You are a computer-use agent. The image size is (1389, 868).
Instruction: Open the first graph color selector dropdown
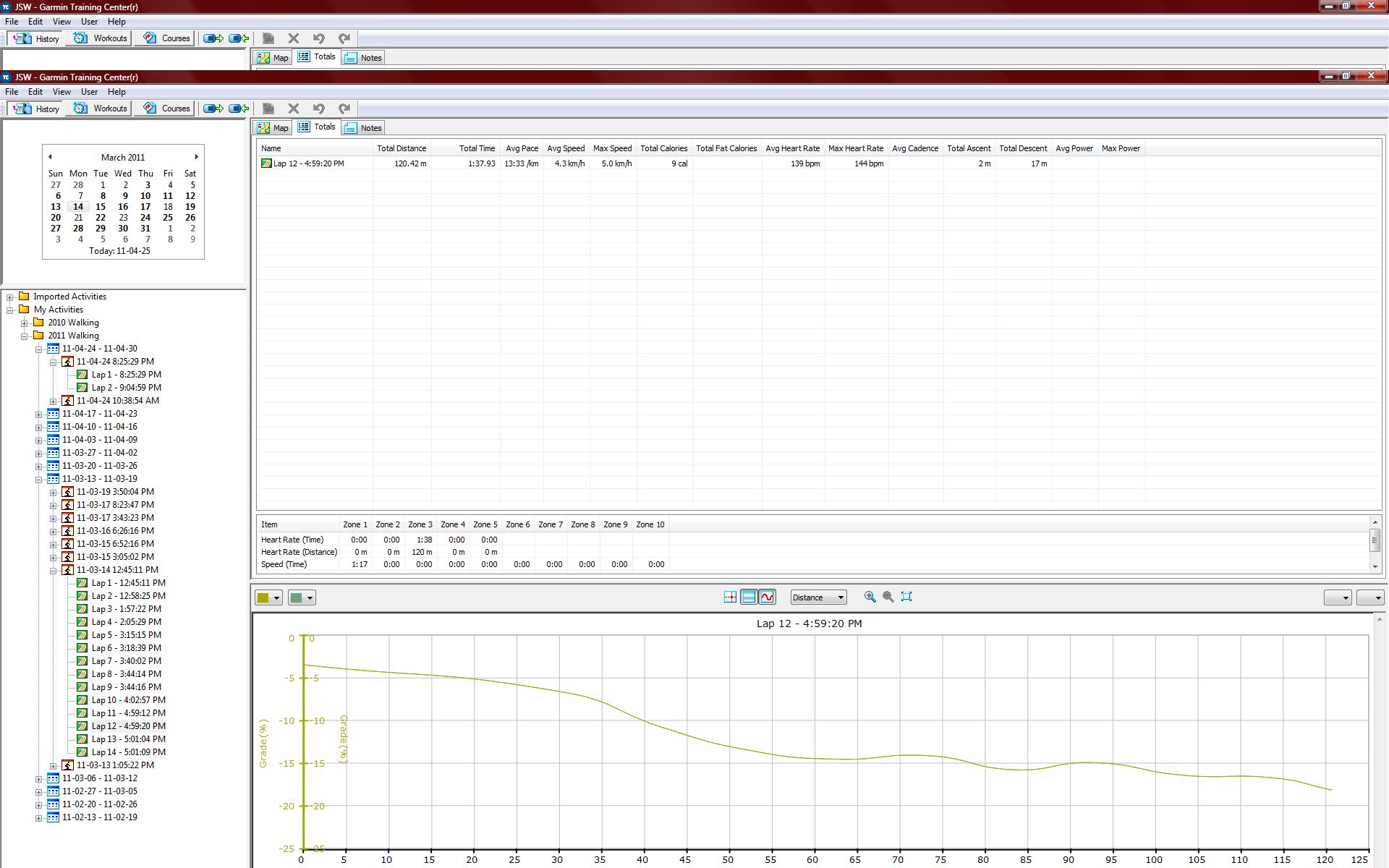[268, 597]
